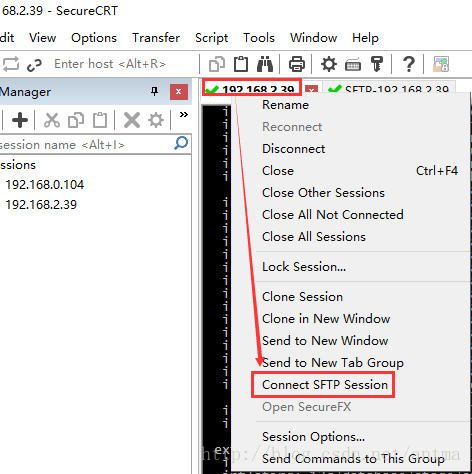Screen dimensions: 472x474
Task: Click the Paste icon in Session Manager
Action: (100, 120)
